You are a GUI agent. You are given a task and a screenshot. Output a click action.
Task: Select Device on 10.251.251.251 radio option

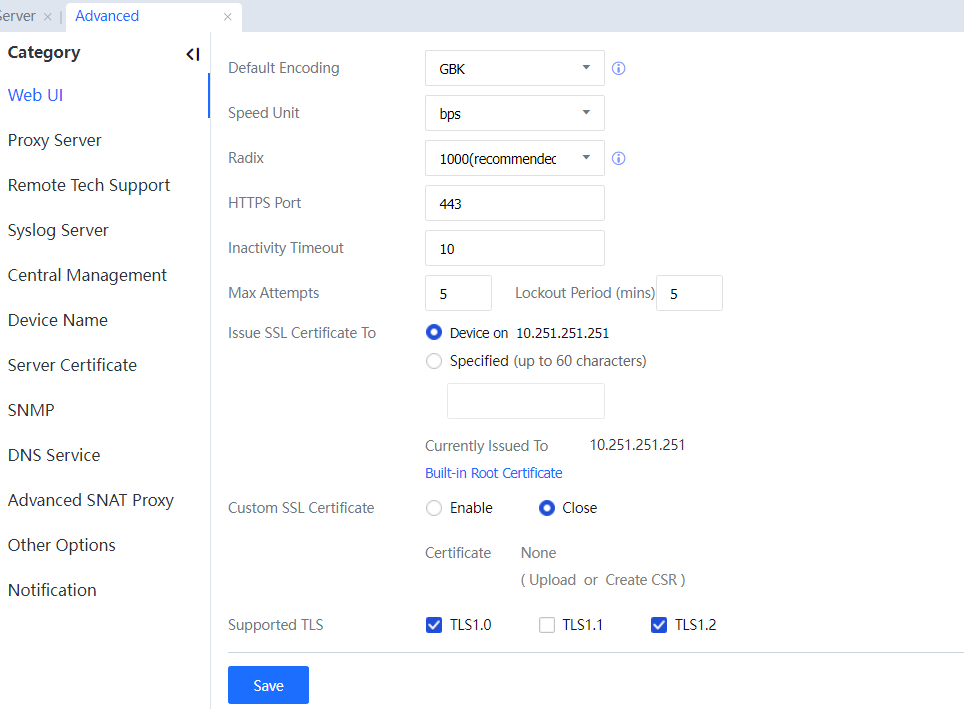click(434, 333)
